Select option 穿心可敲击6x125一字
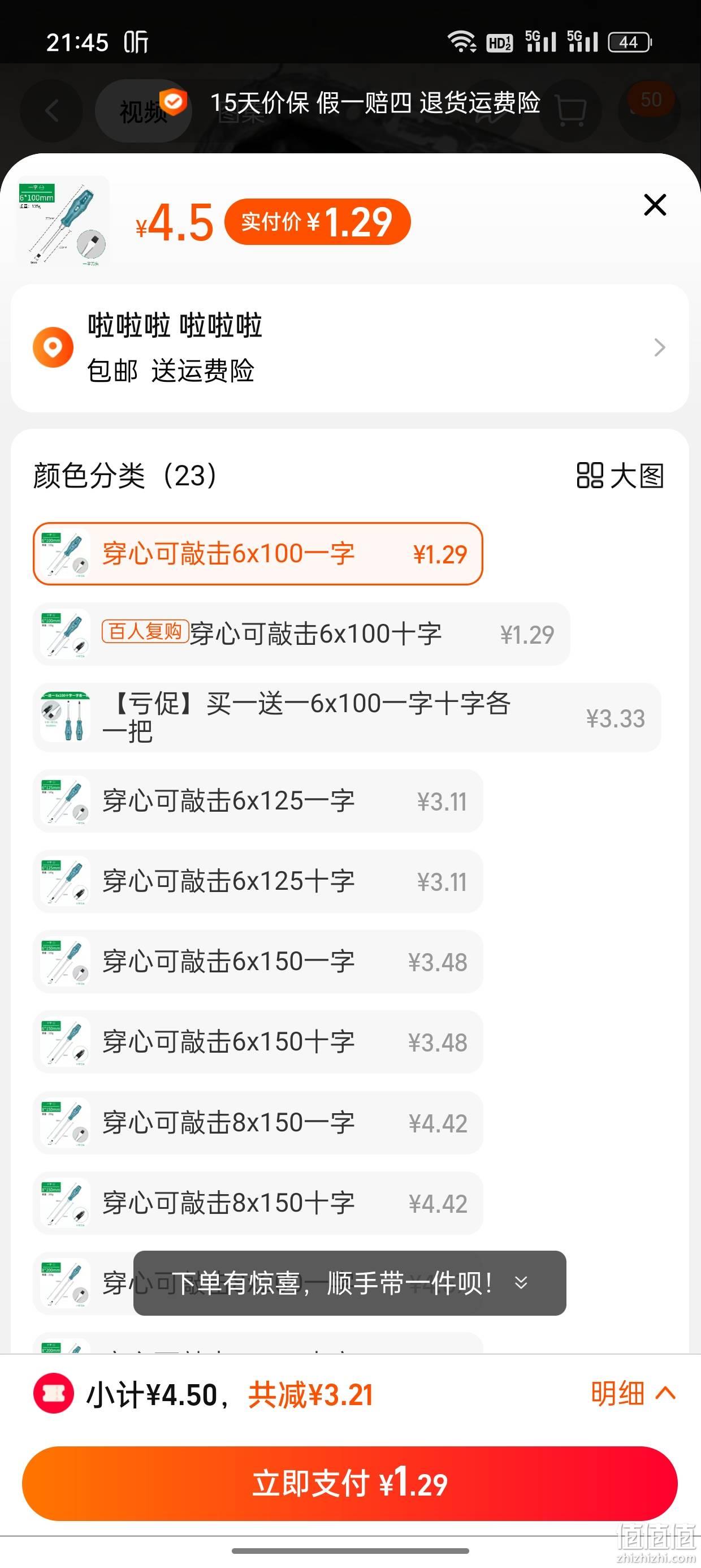The height and width of the screenshot is (1568, 701). [258, 801]
